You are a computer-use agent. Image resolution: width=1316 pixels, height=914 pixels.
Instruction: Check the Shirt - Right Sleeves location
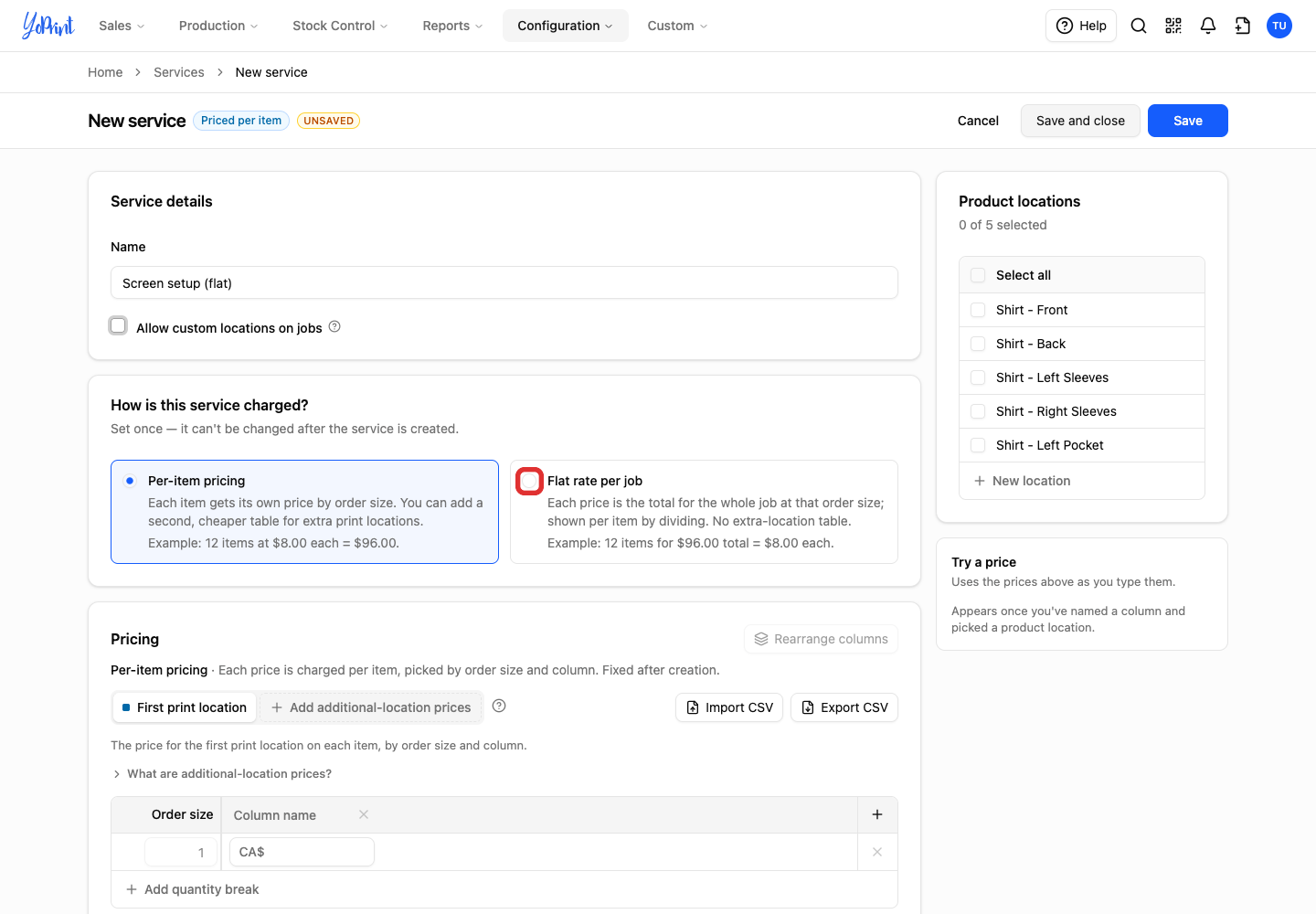[x=978, y=411]
